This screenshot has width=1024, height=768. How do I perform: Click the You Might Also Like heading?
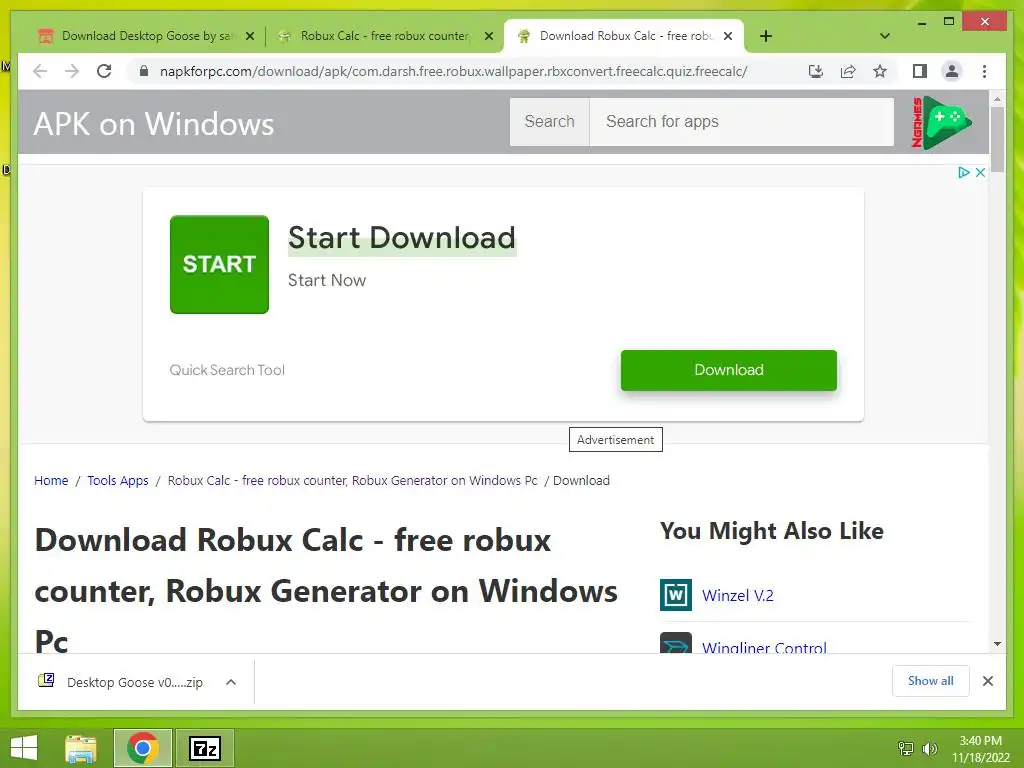(771, 531)
